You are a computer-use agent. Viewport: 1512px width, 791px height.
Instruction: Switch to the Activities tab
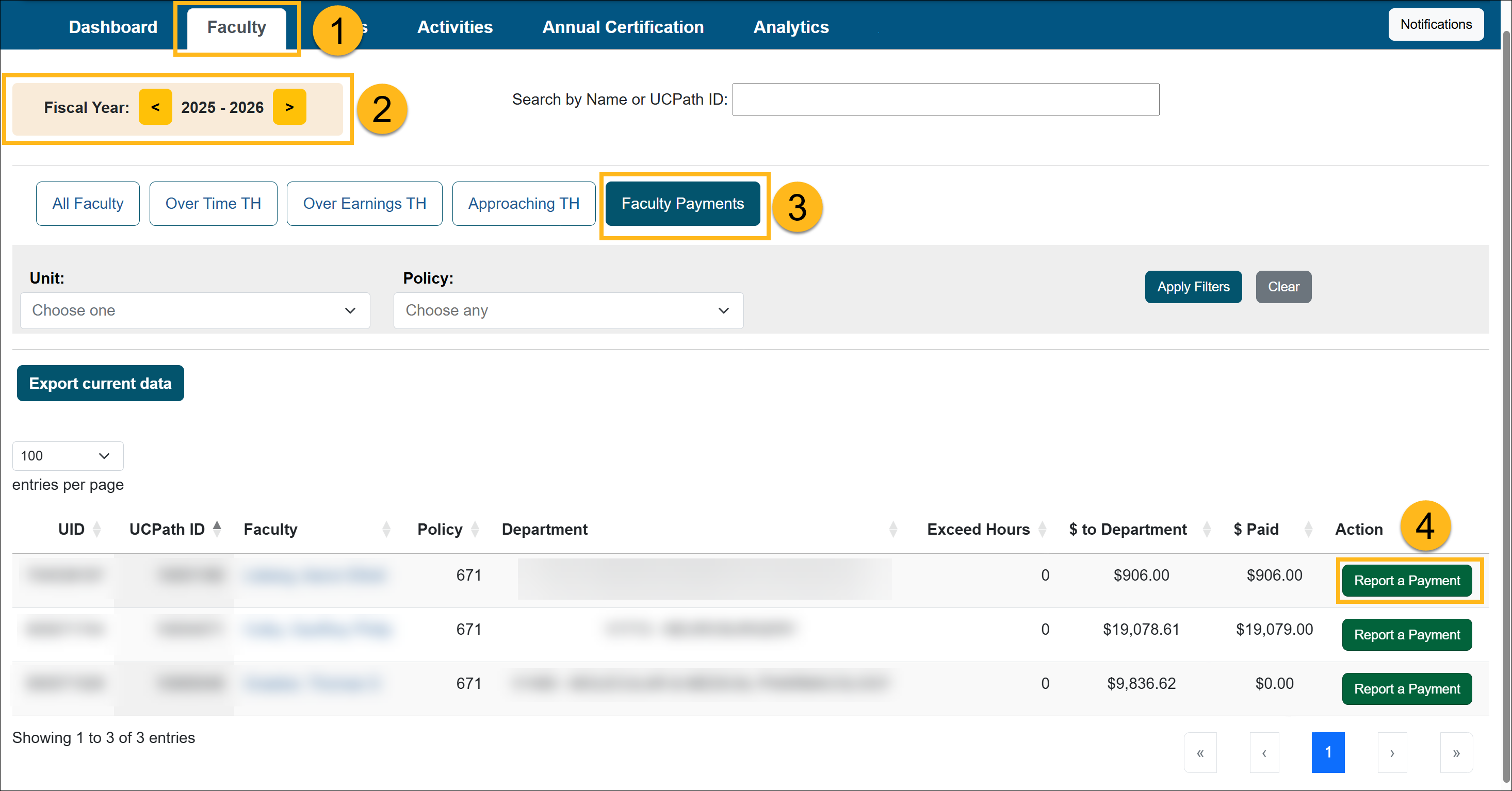(455, 27)
